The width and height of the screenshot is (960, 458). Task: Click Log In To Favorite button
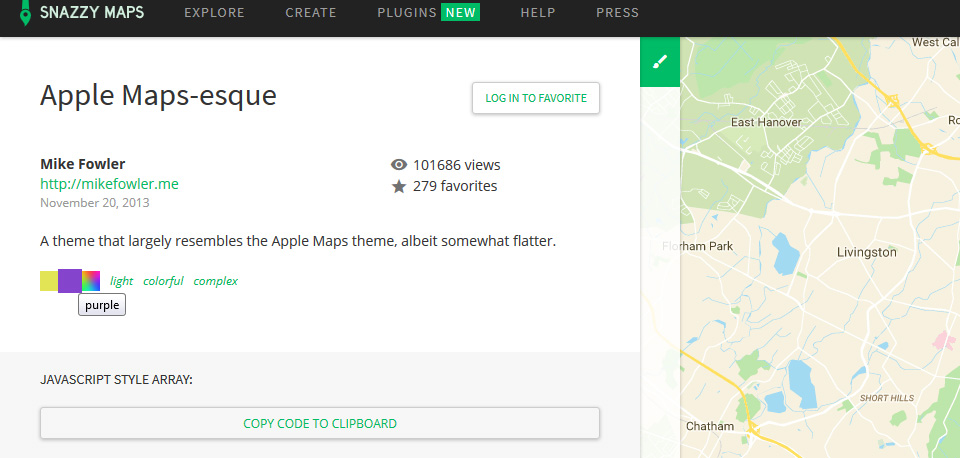tap(536, 98)
